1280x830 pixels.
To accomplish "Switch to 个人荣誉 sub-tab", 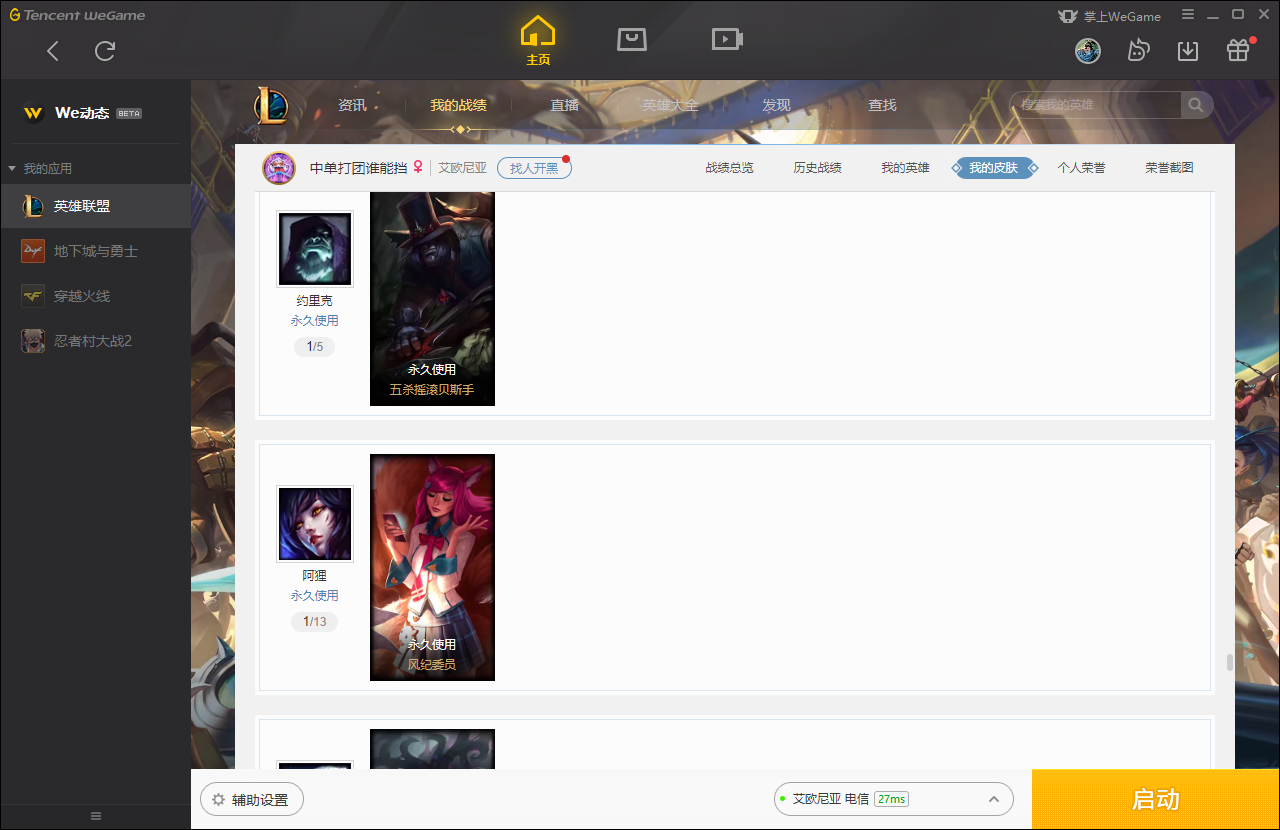I will [x=1081, y=168].
